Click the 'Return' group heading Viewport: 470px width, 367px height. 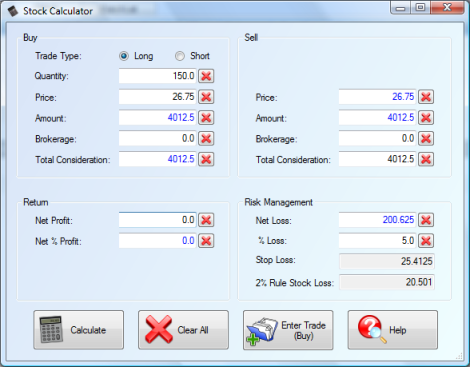[x=36, y=202]
